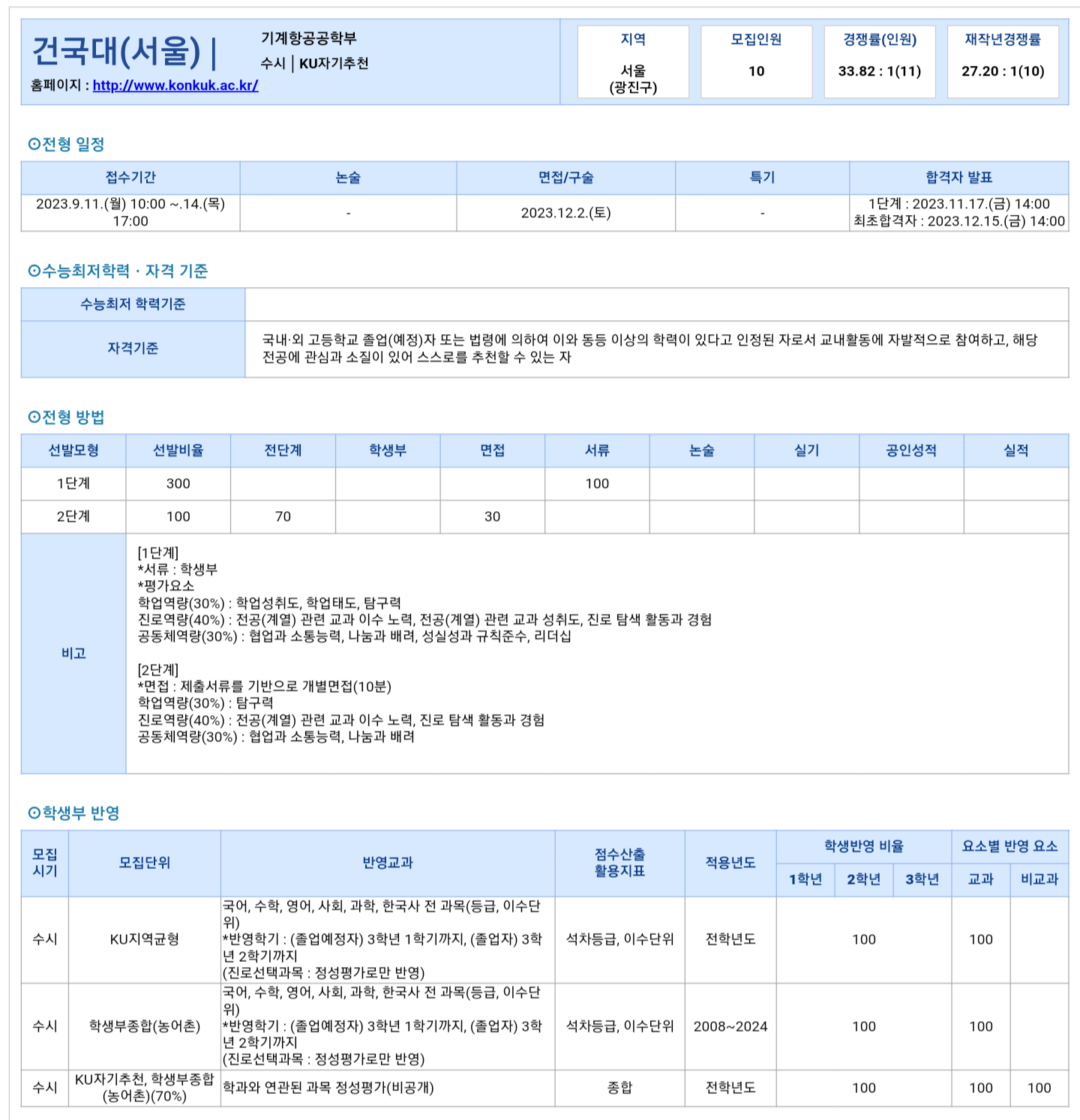
Task: Click the interview date 2023.12.2.(토)
Action: coord(566,213)
